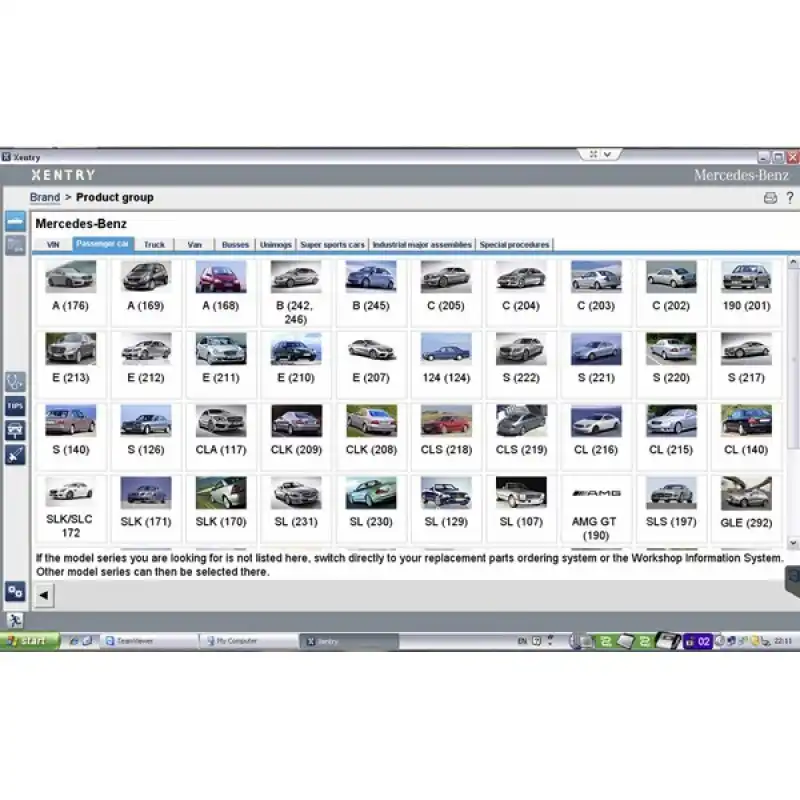
Task: Open the Truck tab
Action: [154, 245]
